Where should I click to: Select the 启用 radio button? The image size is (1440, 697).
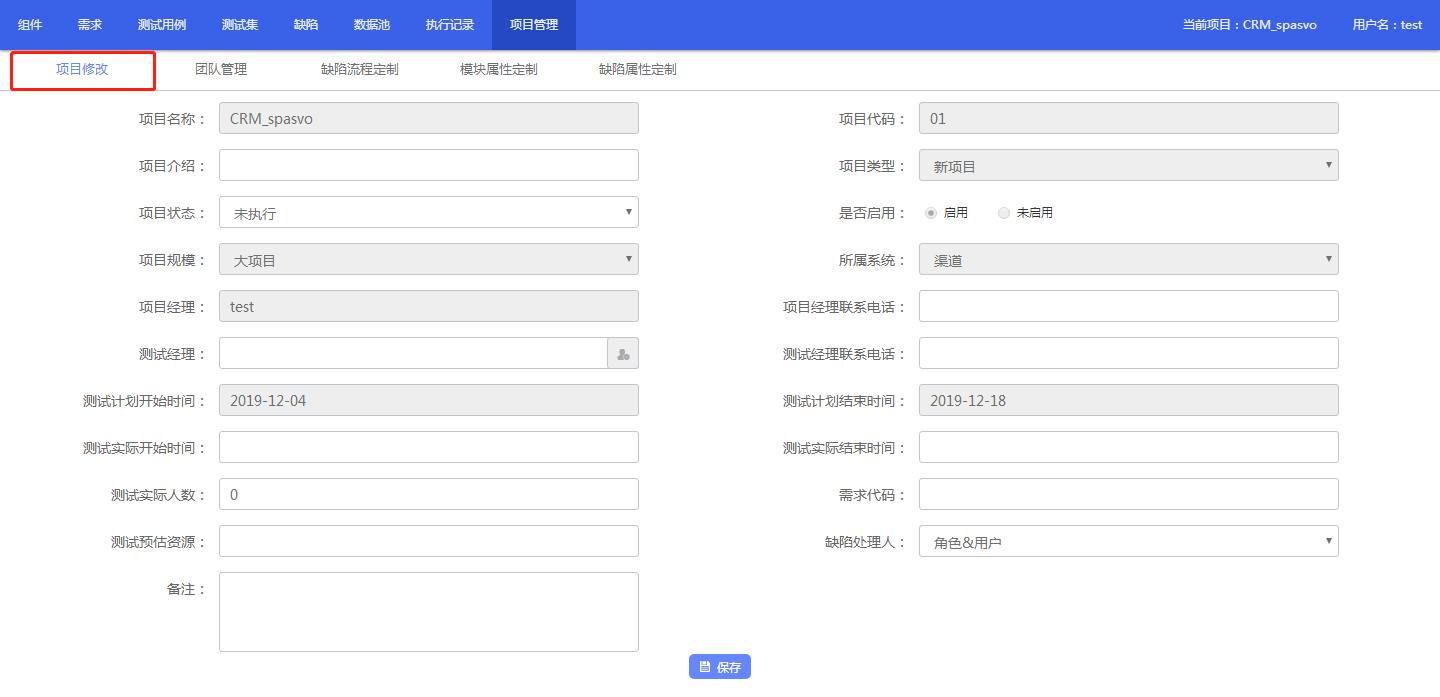tap(931, 213)
